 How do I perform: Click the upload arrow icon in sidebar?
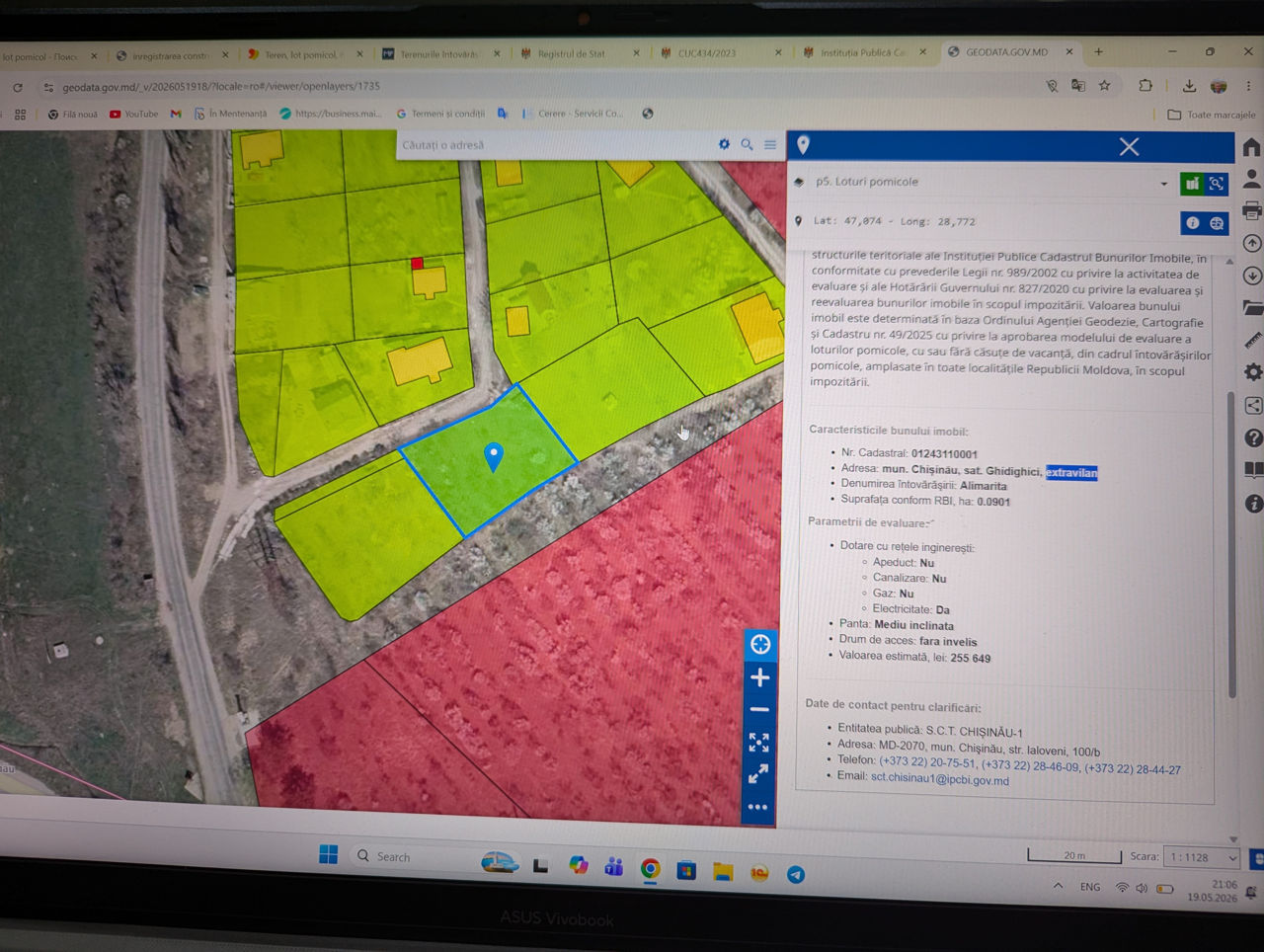click(1252, 243)
